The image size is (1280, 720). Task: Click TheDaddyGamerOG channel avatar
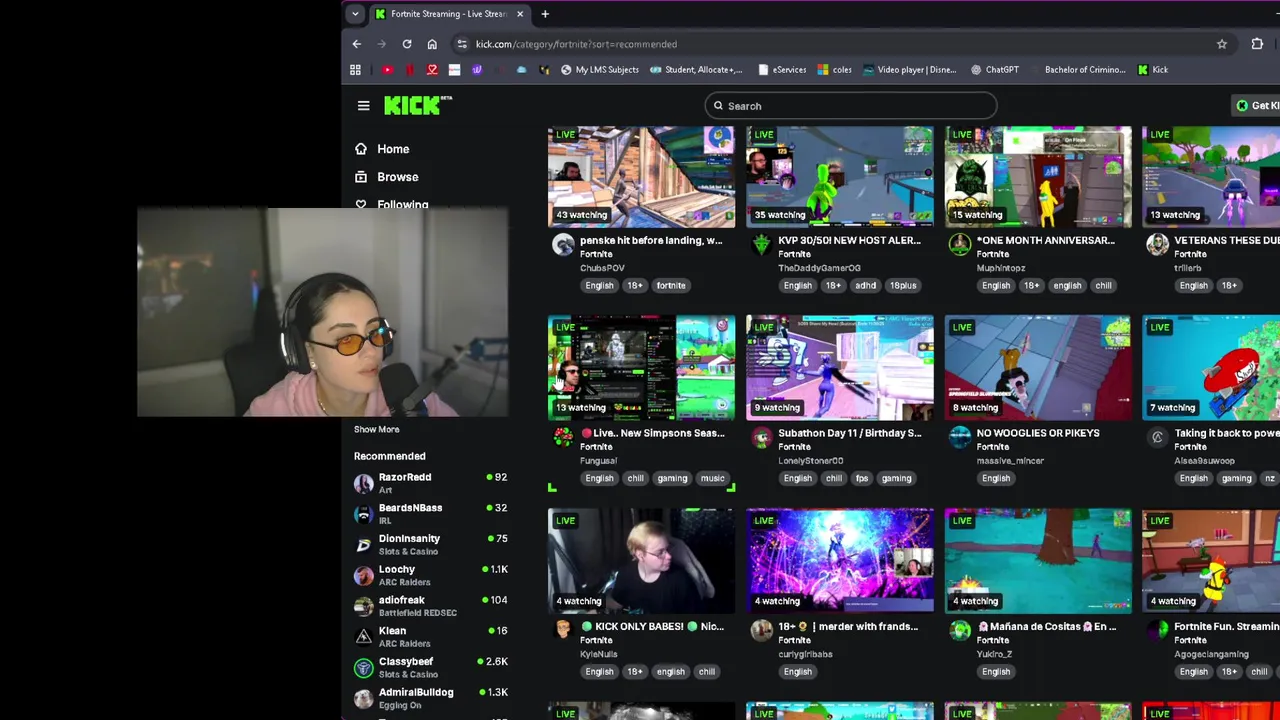tap(762, 245)
